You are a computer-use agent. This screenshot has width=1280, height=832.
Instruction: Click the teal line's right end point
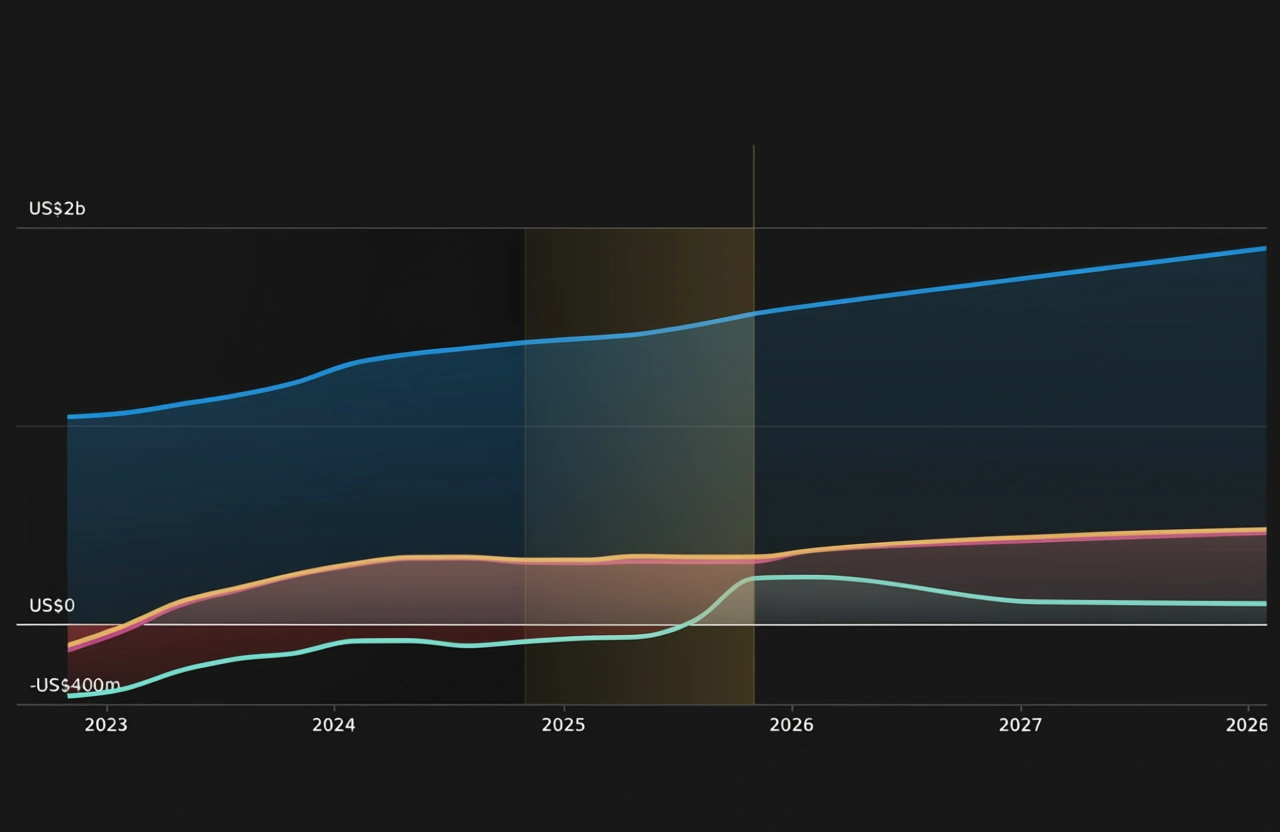point(1265,603)
